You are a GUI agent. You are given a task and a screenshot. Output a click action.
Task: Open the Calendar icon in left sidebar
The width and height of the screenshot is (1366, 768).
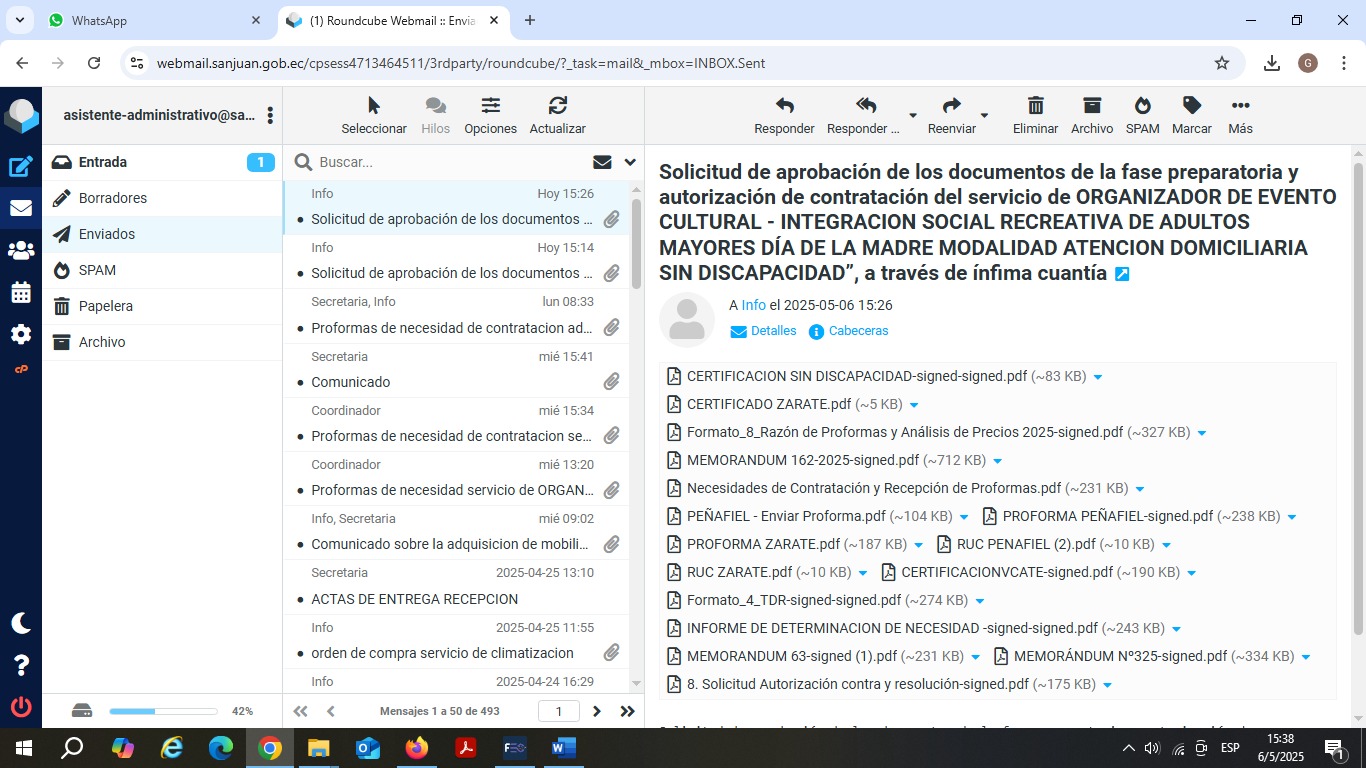pyautogui.click(x=21, y=293)
